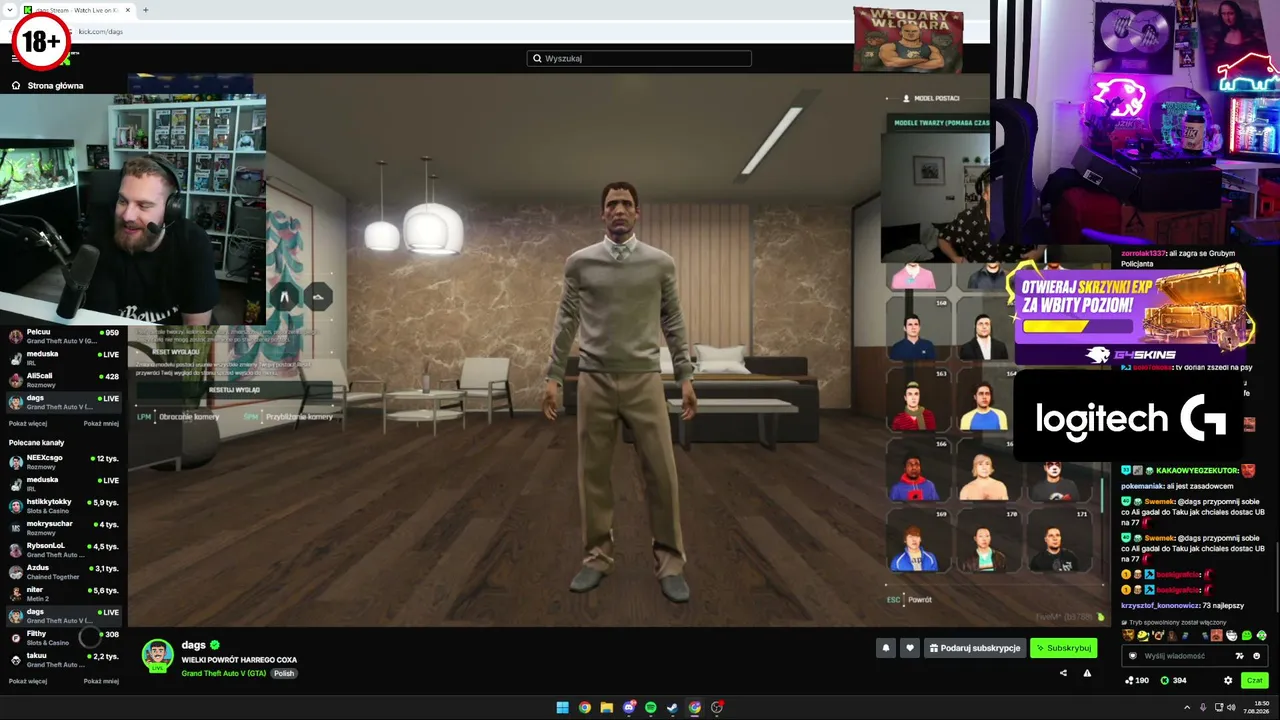Report the stream with the warning icon

(x=1087, y=673)
